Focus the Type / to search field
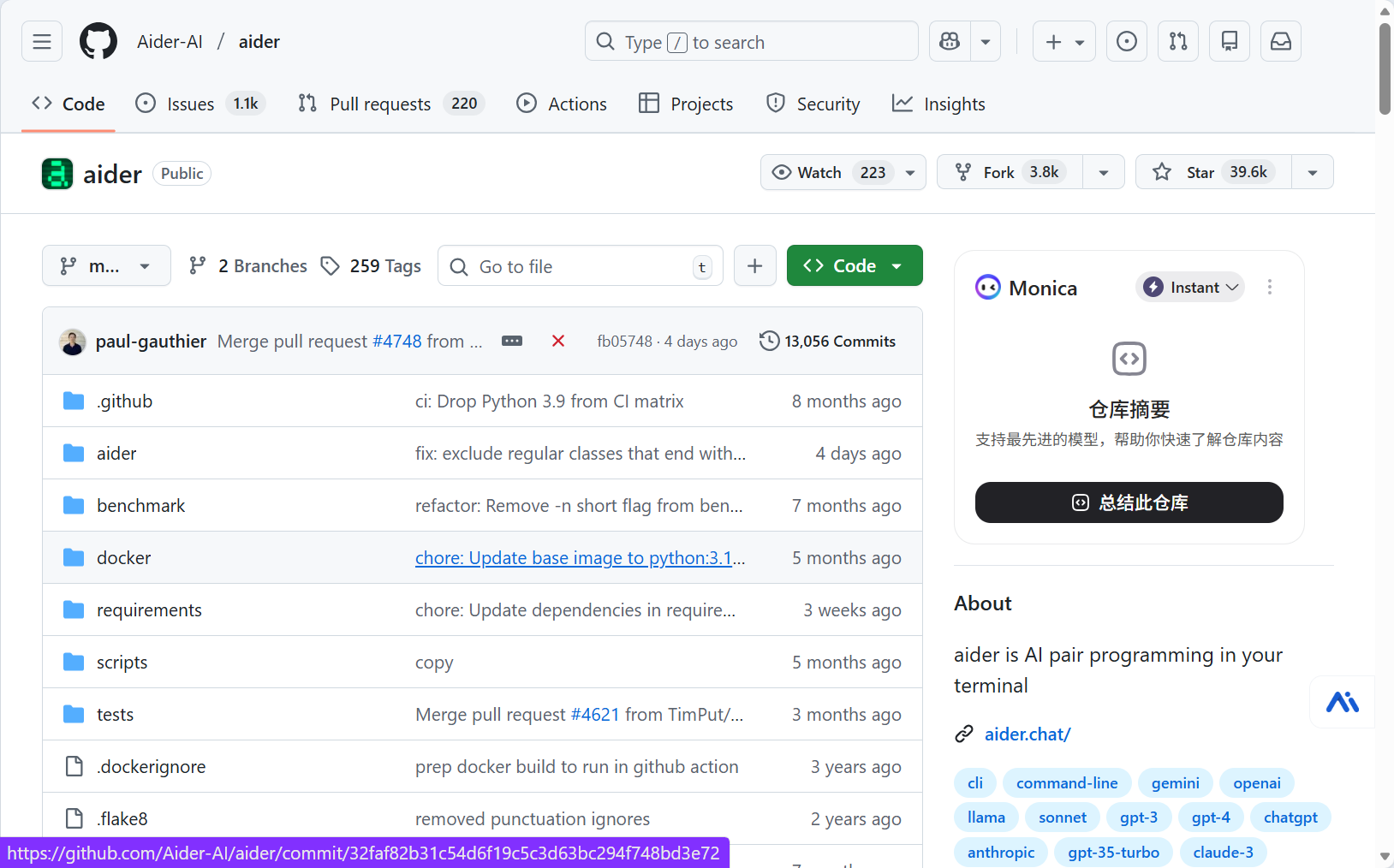The height and width of the screenshot is (868, 1394). (x=752, y=41)
